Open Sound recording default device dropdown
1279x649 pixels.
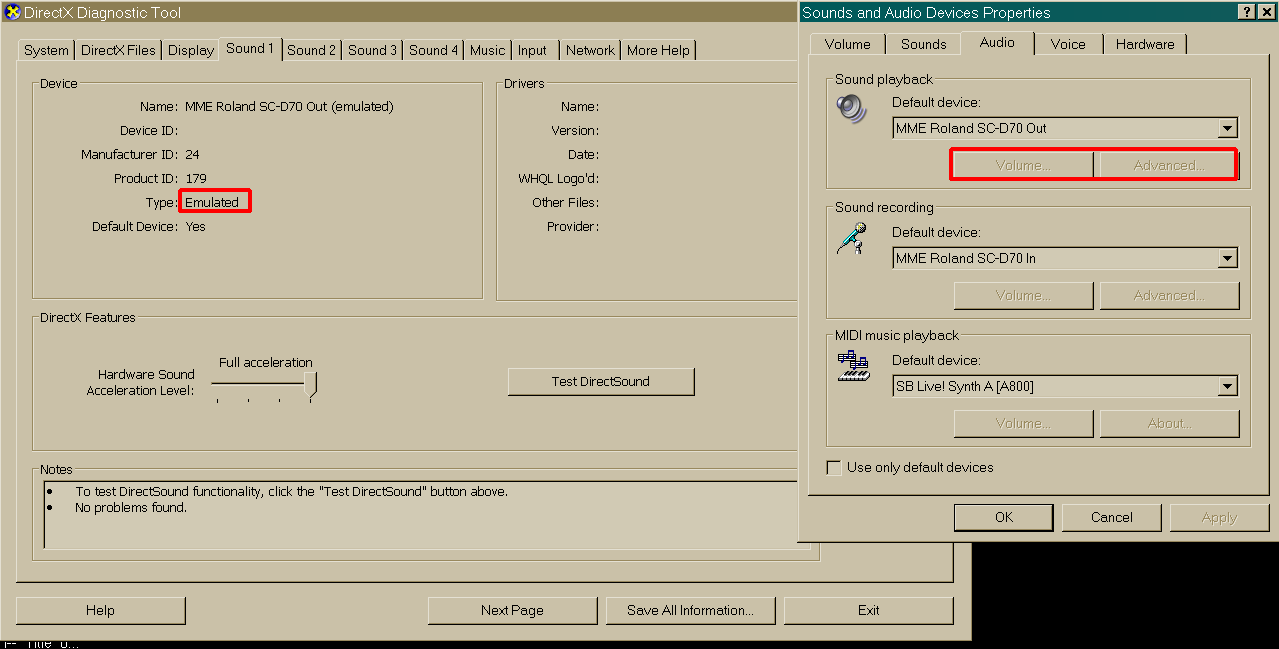1227,258
